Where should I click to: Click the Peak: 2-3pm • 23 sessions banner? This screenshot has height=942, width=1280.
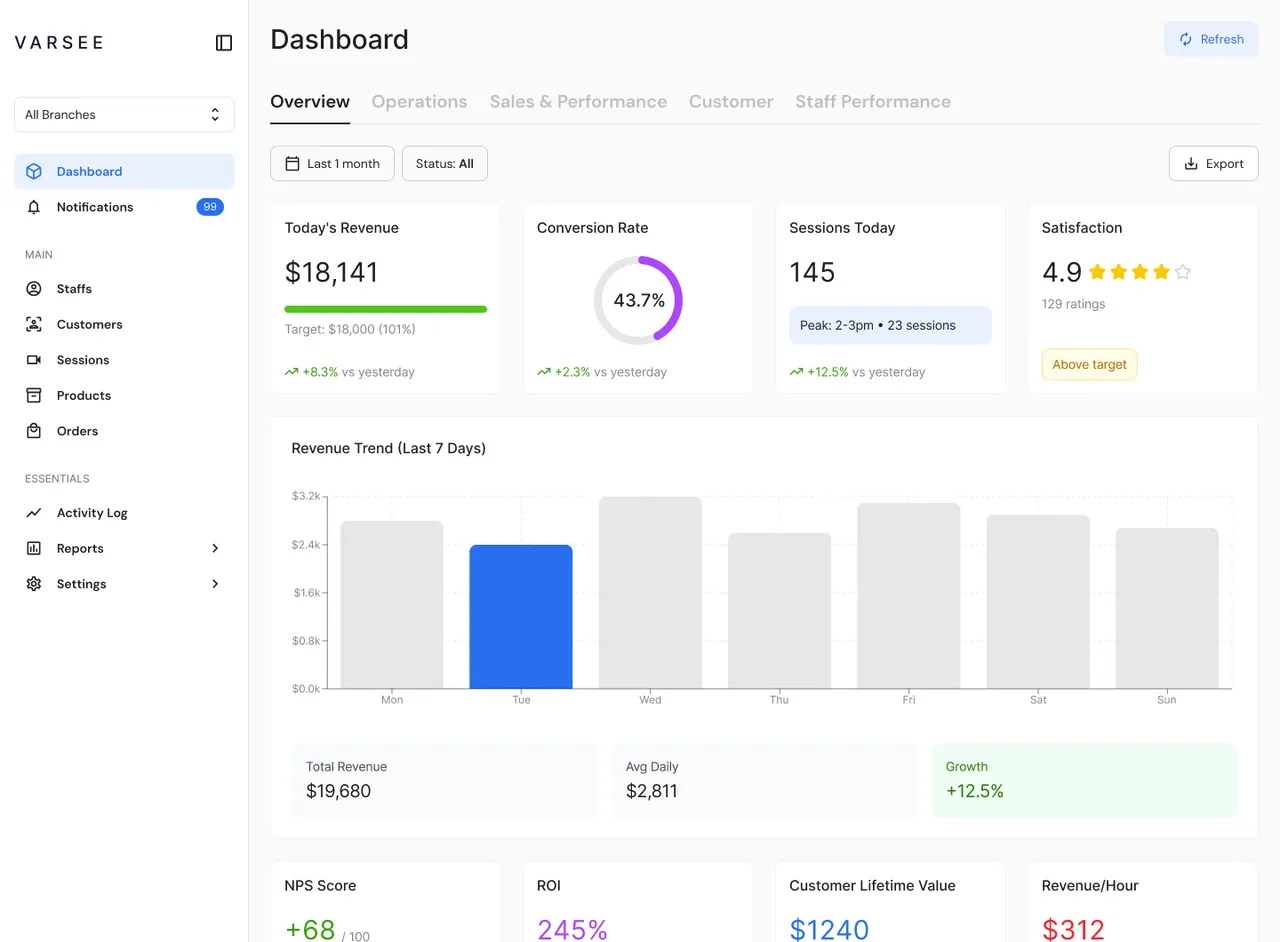[890, 325]
